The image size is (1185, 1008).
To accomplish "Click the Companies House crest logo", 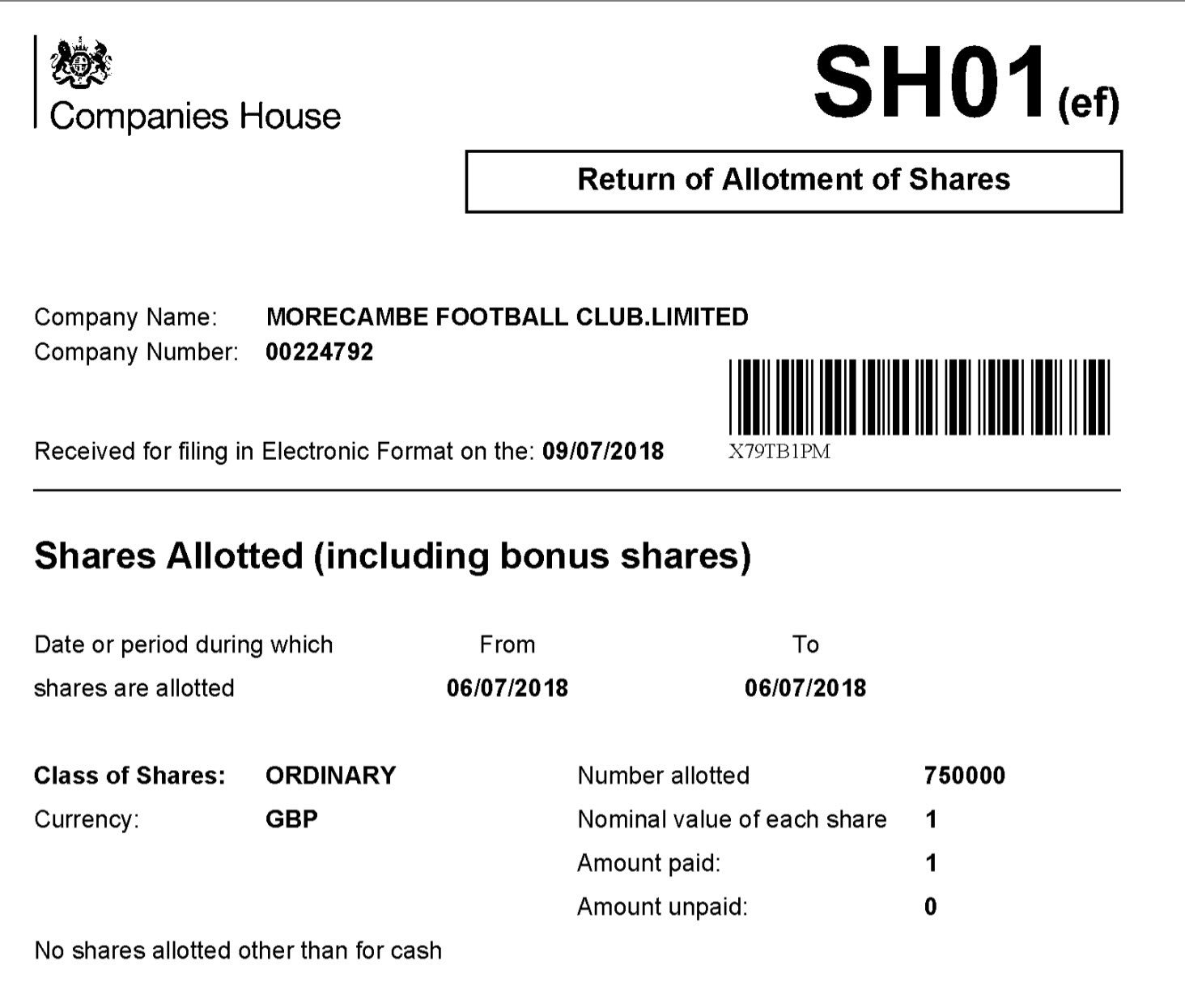I will click(80, 62).
